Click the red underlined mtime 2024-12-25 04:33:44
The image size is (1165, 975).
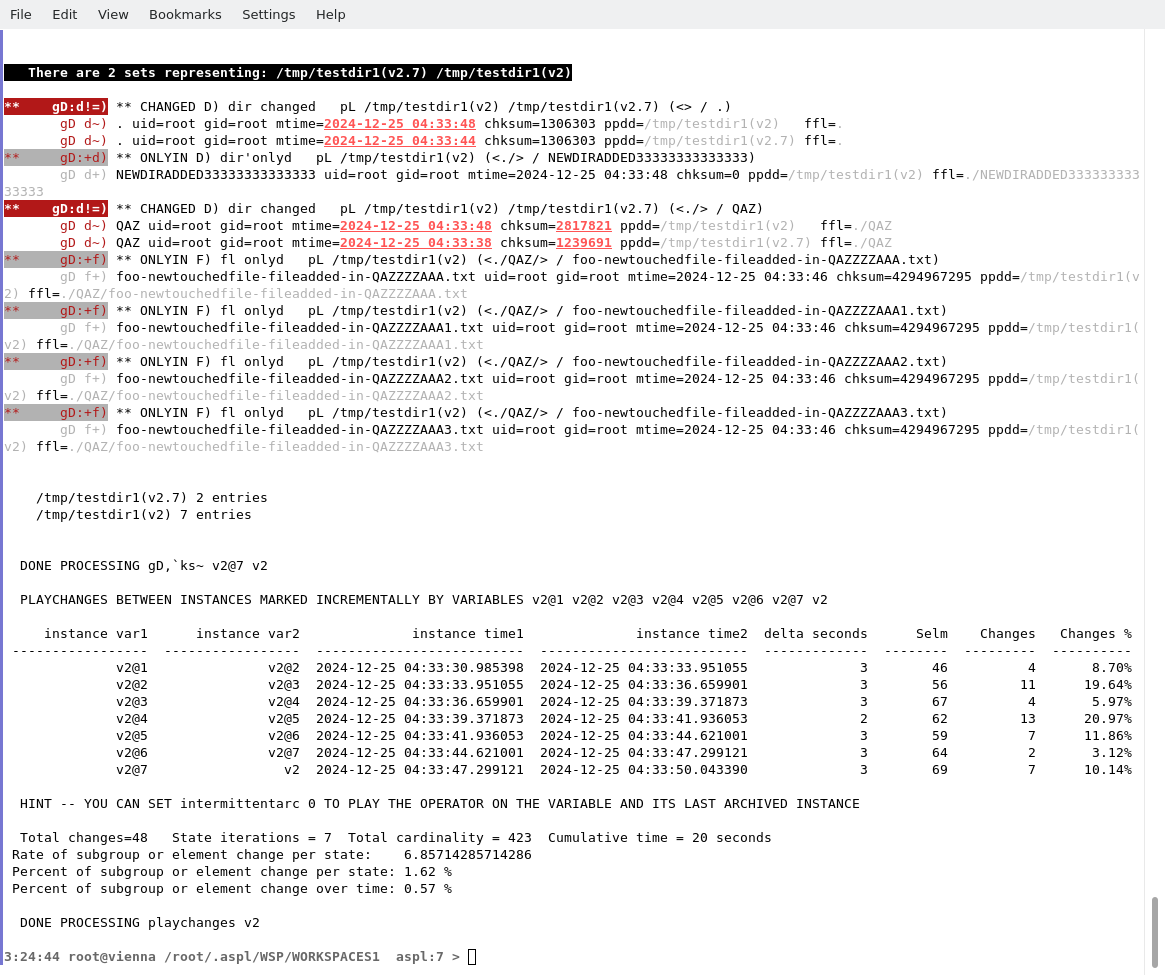399,141
